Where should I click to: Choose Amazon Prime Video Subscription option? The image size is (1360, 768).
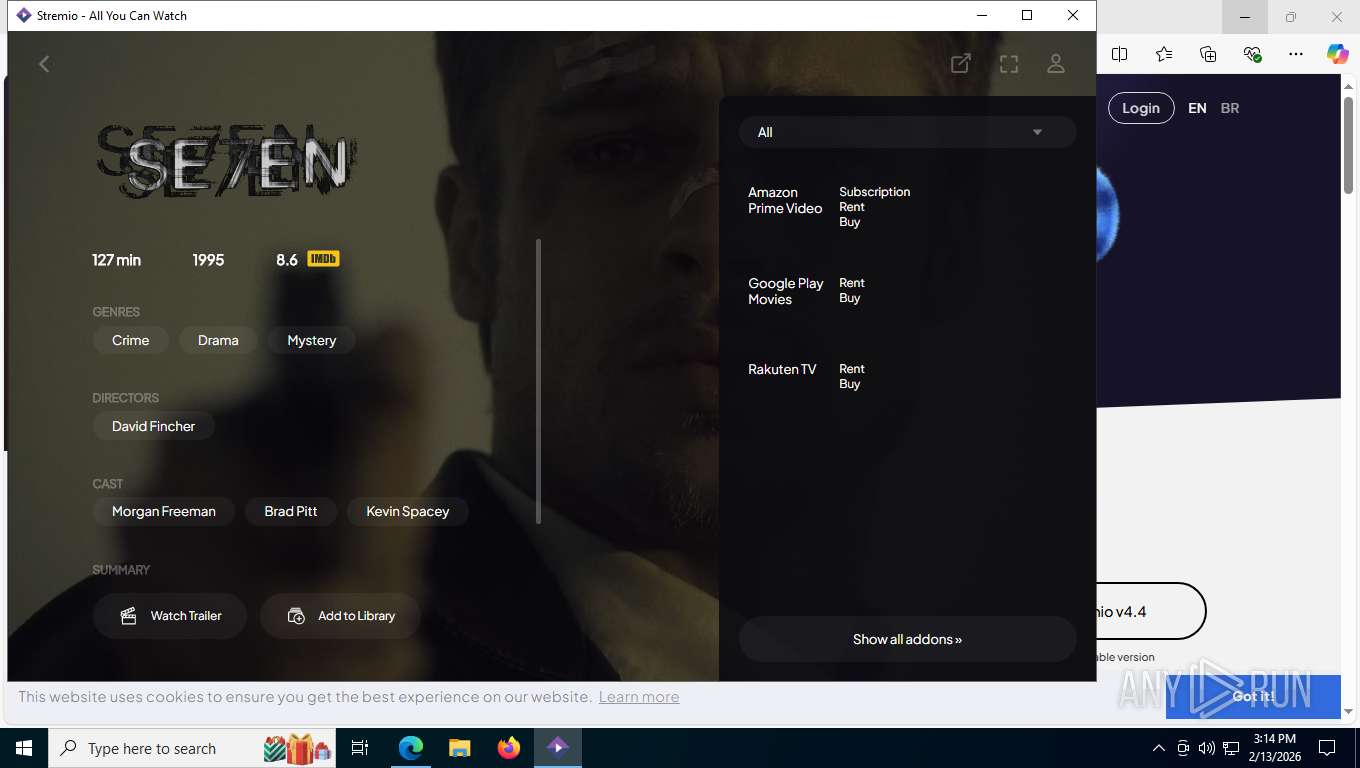pos(874,192)
